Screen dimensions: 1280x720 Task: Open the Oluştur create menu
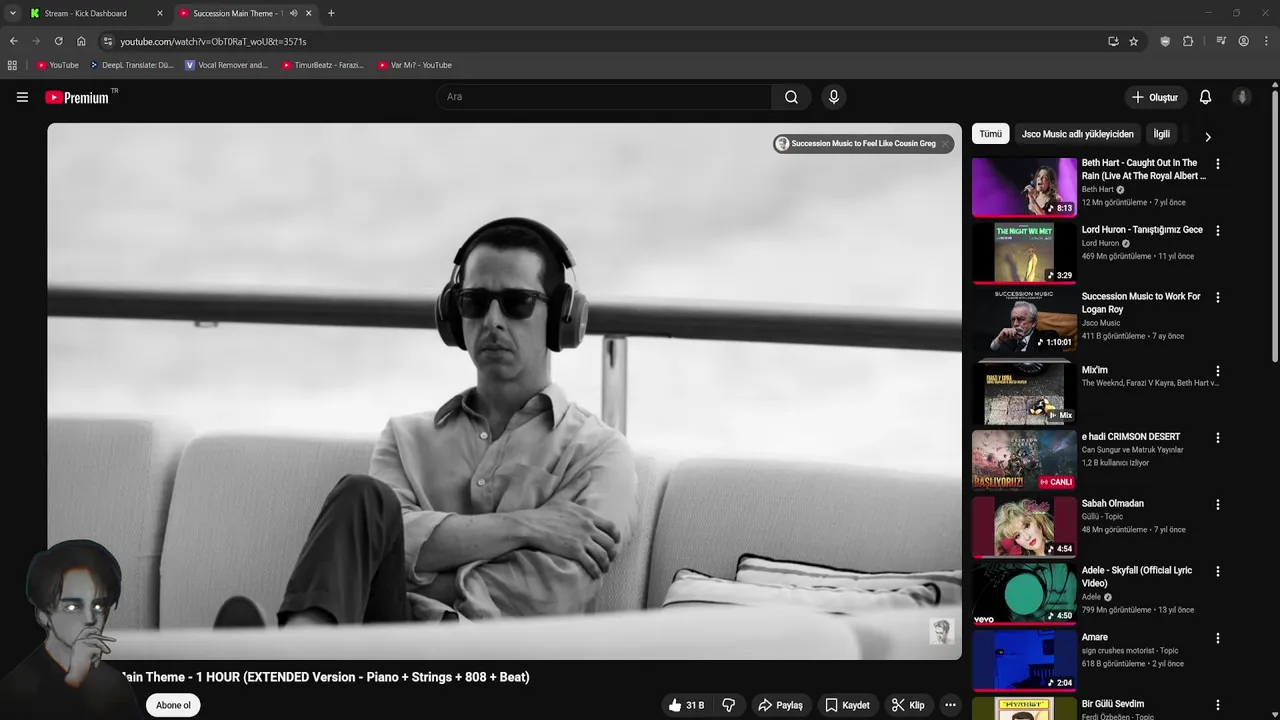pyautogui.click(x=1154, y=97)
